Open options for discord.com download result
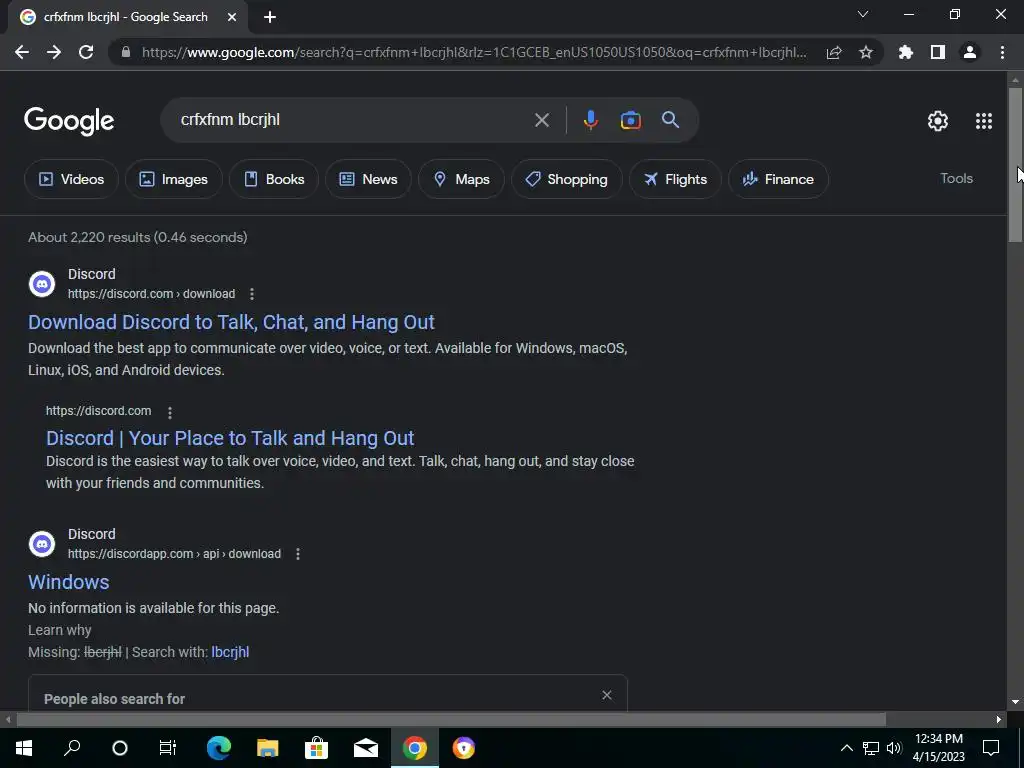The width and height of the screenshot is (1024, 768). click(x=252, y=294)
